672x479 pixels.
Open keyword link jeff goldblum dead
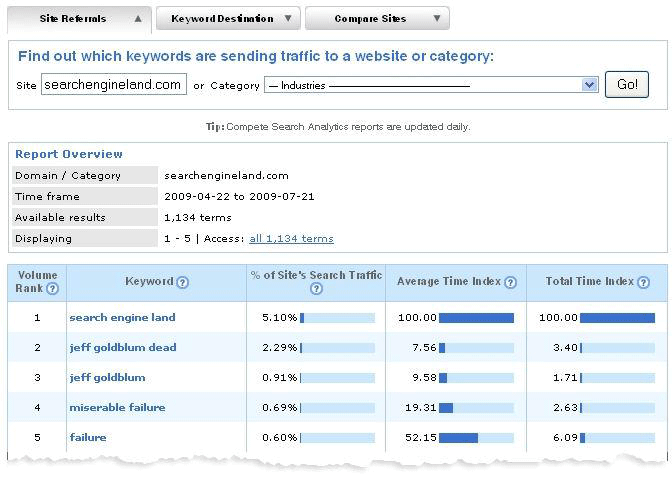(x=123, y=347)
